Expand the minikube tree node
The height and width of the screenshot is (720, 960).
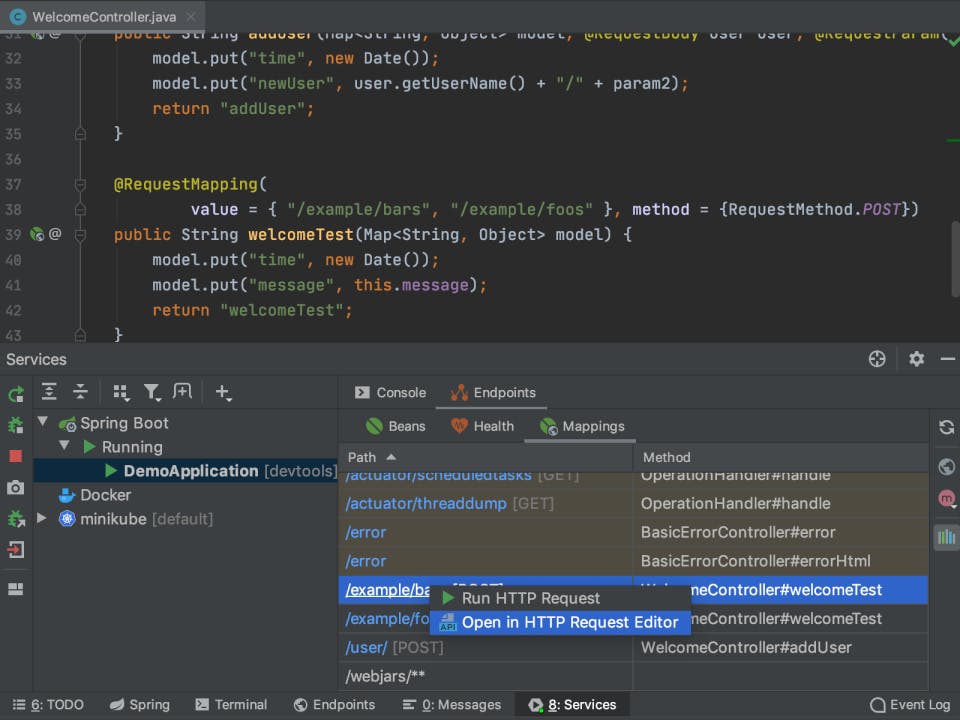(40, 519)
